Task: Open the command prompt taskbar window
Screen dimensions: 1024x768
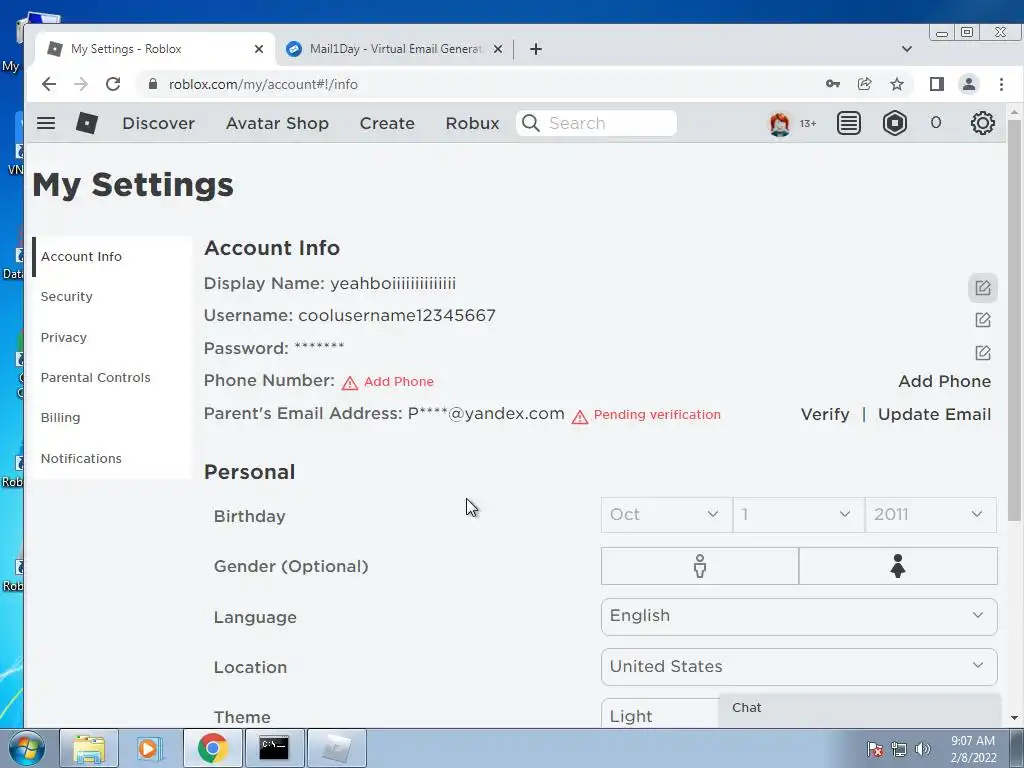Action: coord(274,748)
